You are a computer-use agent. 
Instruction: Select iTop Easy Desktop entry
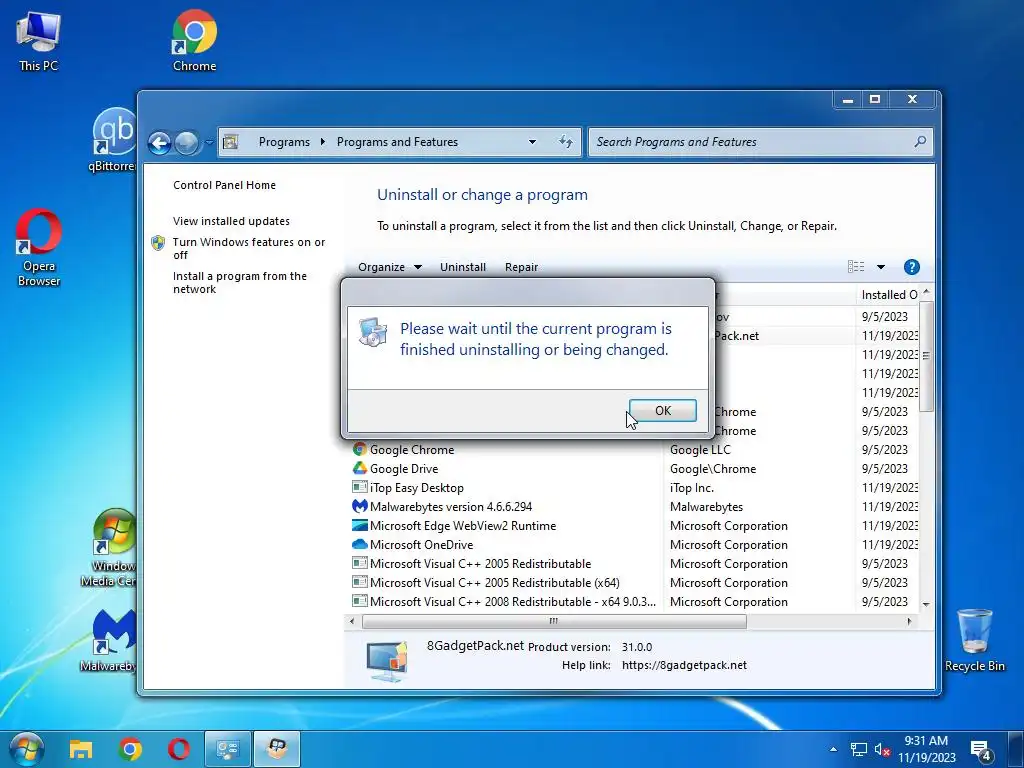pyautogui.click(x=417, y=487)
